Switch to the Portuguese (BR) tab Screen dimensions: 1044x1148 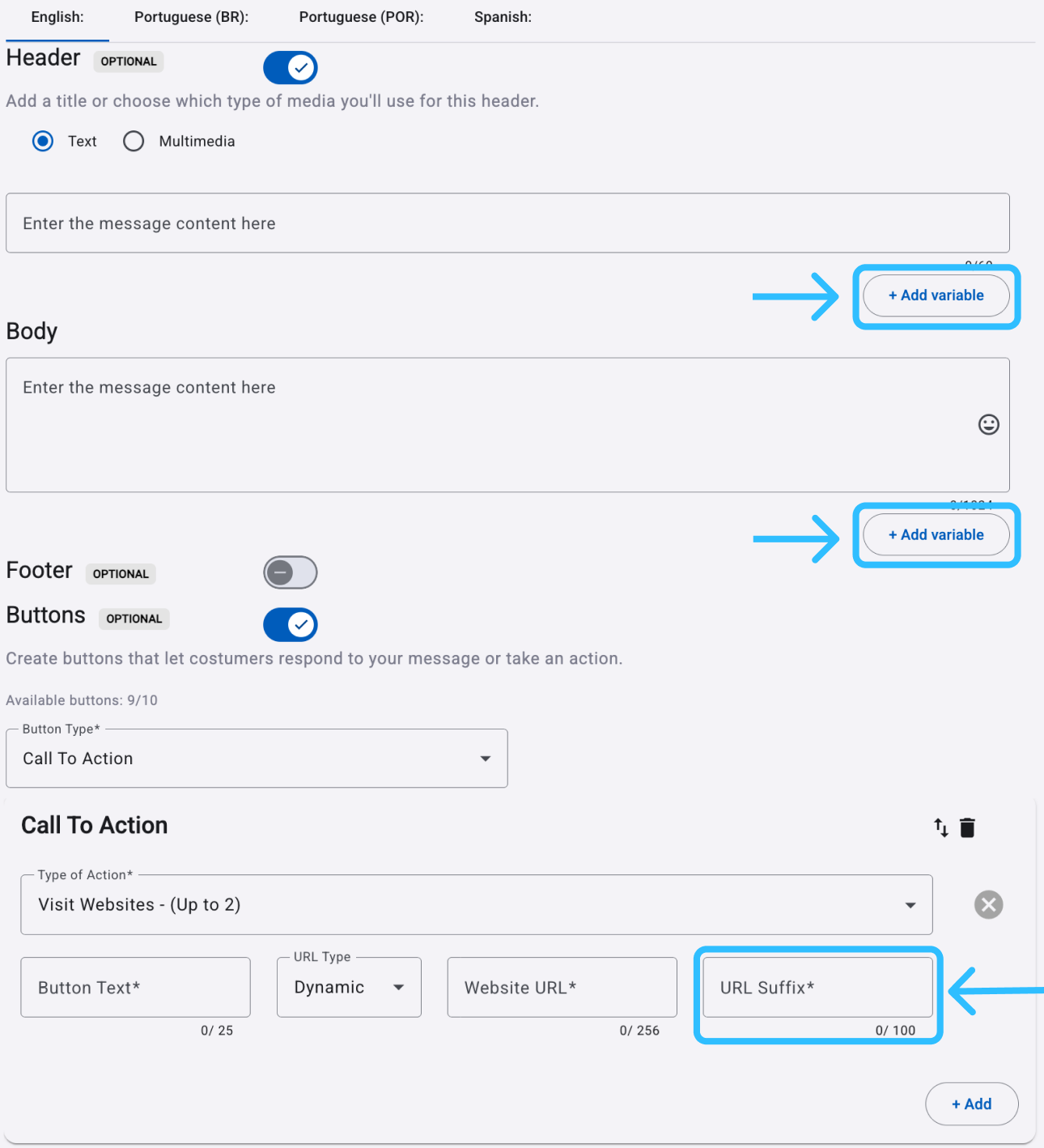pos(191,17)
